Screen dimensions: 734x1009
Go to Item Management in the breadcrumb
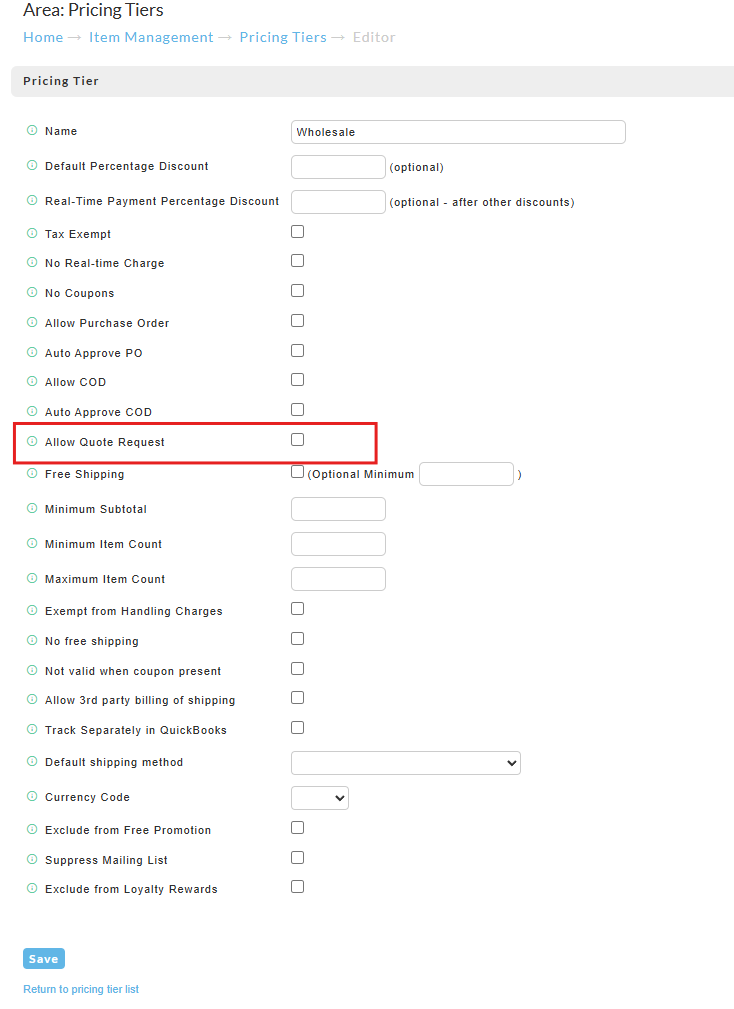[x=151, y=37]
